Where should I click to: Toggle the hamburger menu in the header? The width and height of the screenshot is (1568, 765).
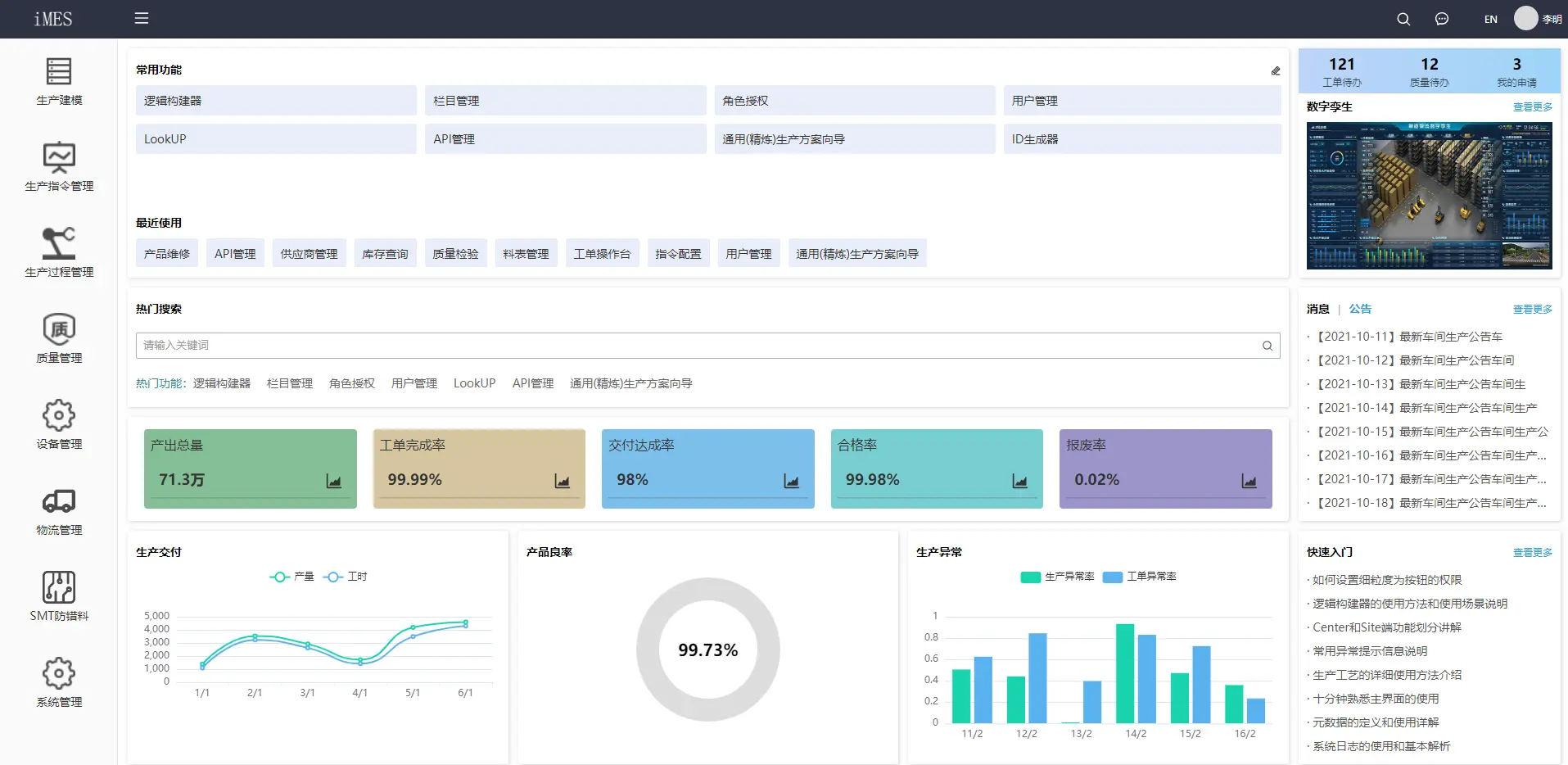click(142, 18)
